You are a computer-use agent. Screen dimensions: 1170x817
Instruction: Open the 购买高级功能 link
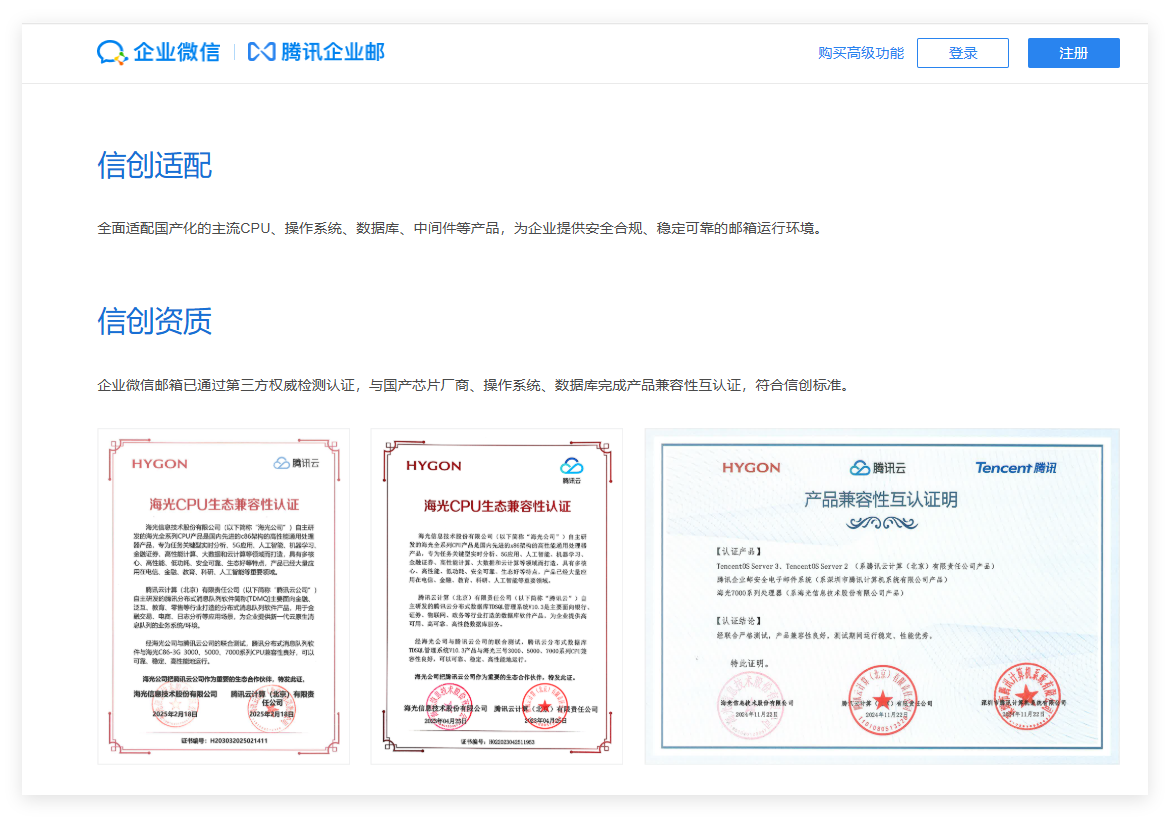tap(860, 53)
